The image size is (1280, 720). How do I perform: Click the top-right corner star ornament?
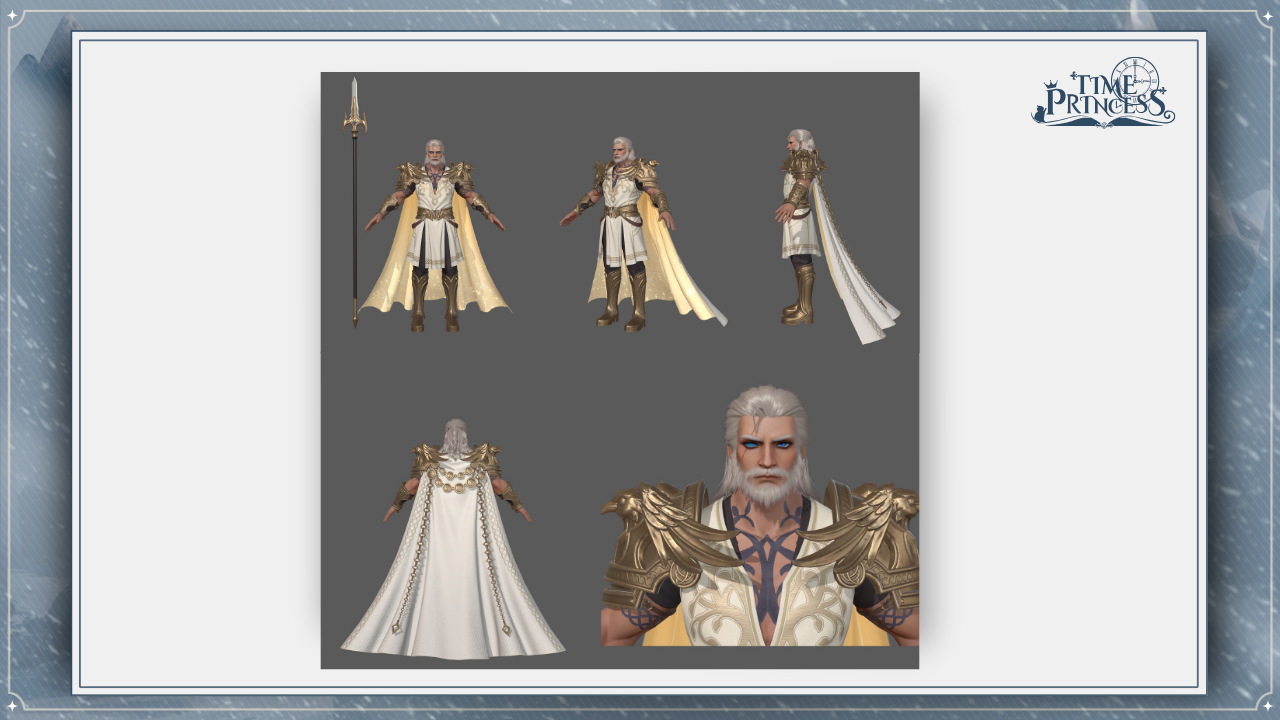click(1267, 15)
